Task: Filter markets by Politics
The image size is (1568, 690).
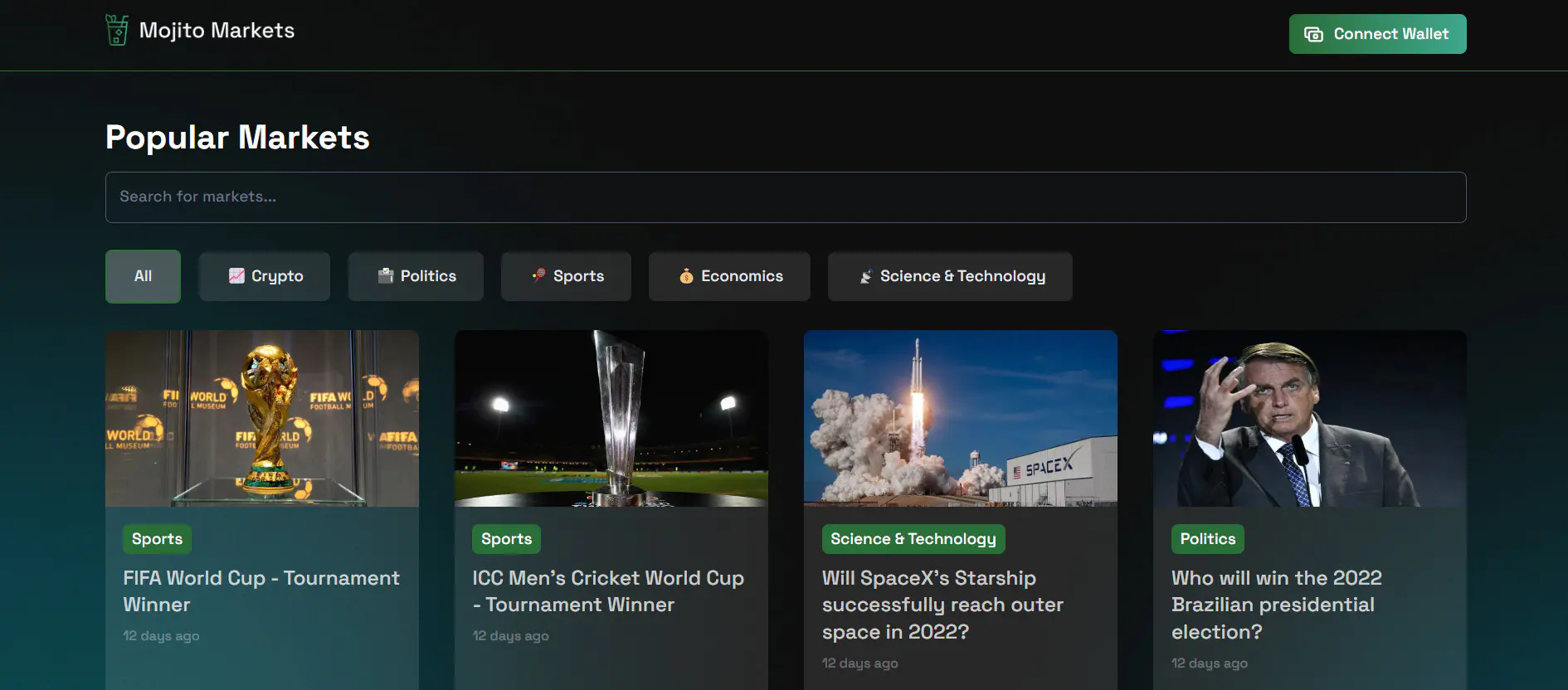Action: (x=416, y=276)
